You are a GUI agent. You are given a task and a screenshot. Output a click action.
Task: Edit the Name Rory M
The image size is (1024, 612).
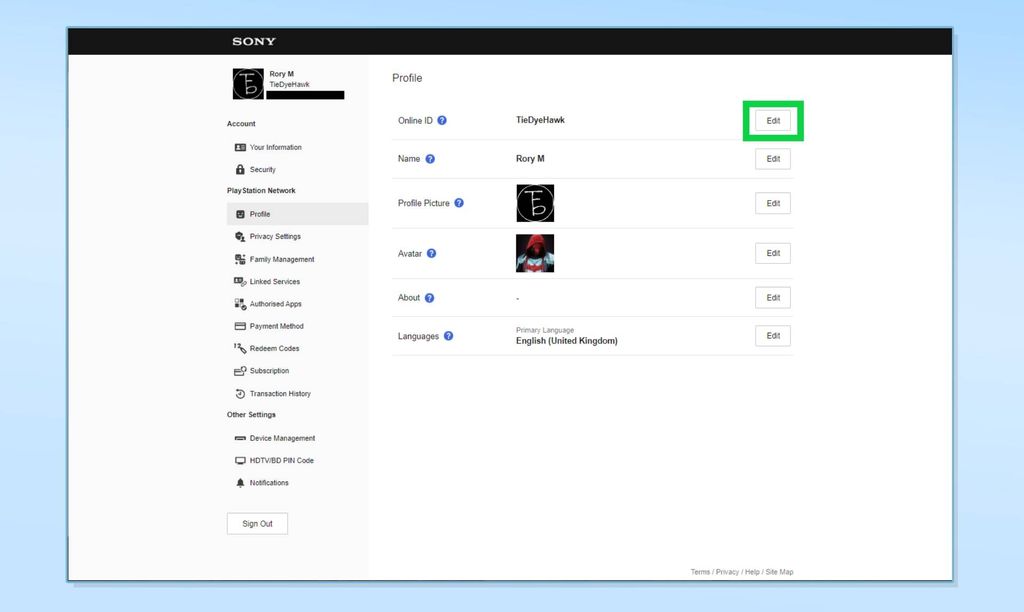click(773, 159)
